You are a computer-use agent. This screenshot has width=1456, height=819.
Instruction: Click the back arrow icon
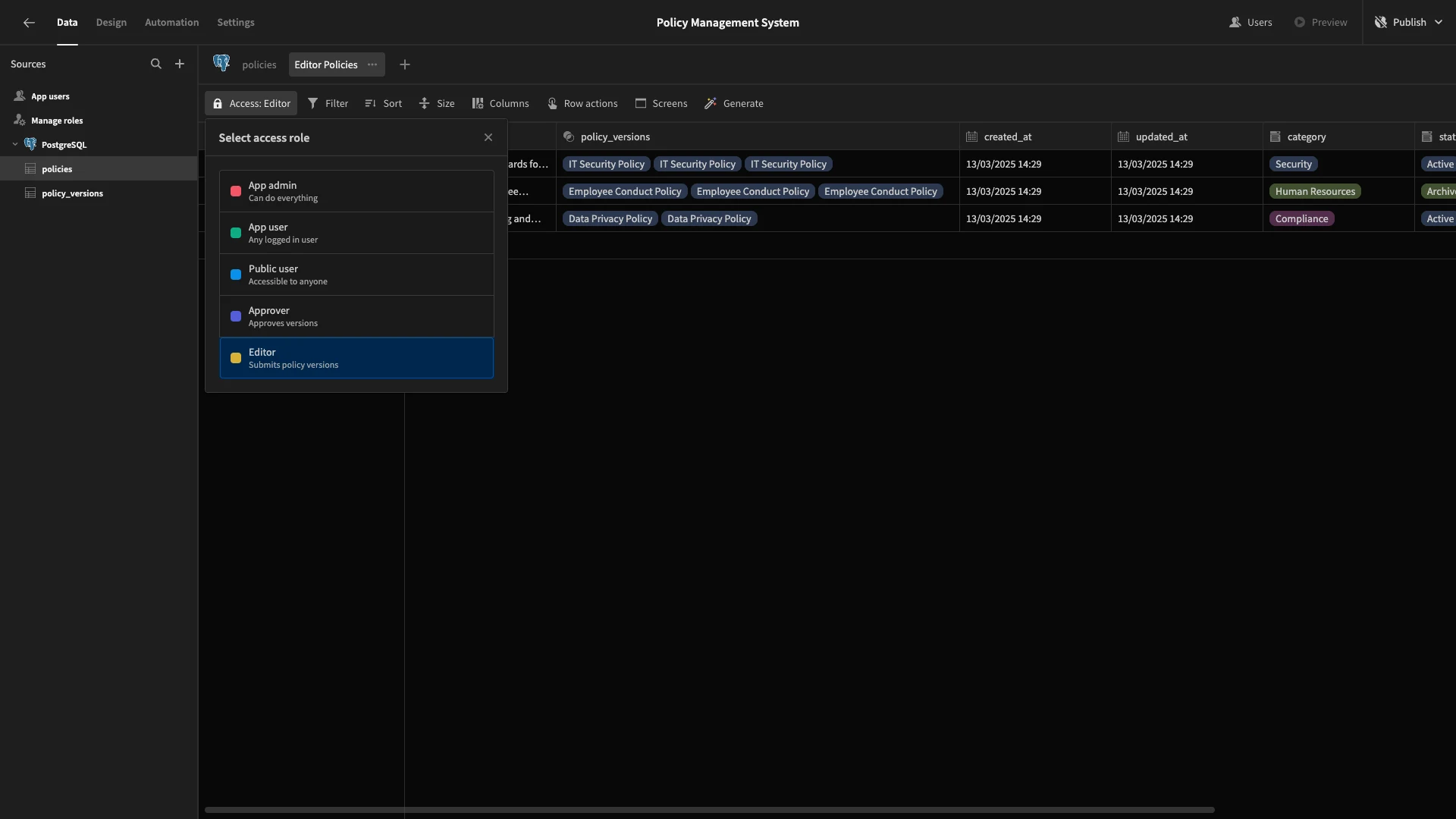point(29,23)
